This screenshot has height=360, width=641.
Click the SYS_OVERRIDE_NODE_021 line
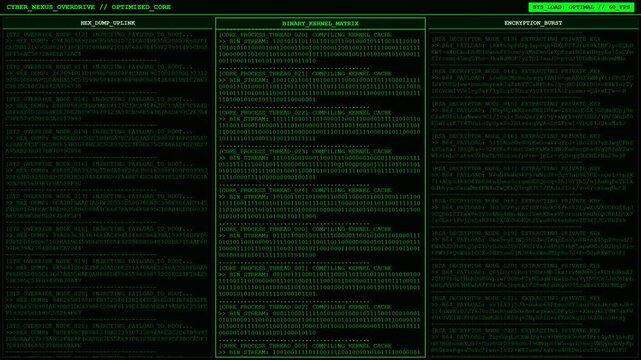pos(99,326)
